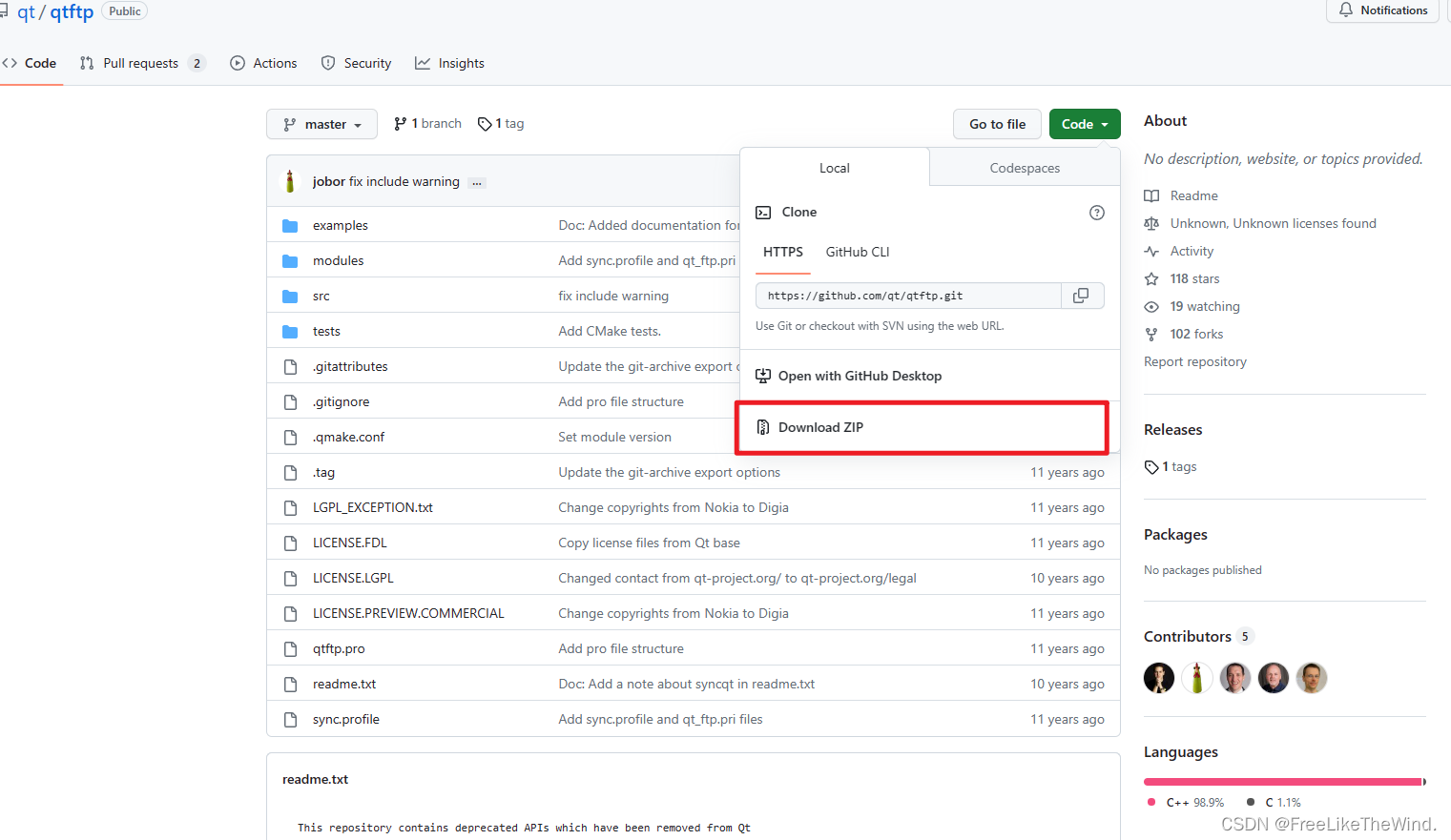Click the C++ language color bar
The image size is (1451, 840).
(1280, 782)
